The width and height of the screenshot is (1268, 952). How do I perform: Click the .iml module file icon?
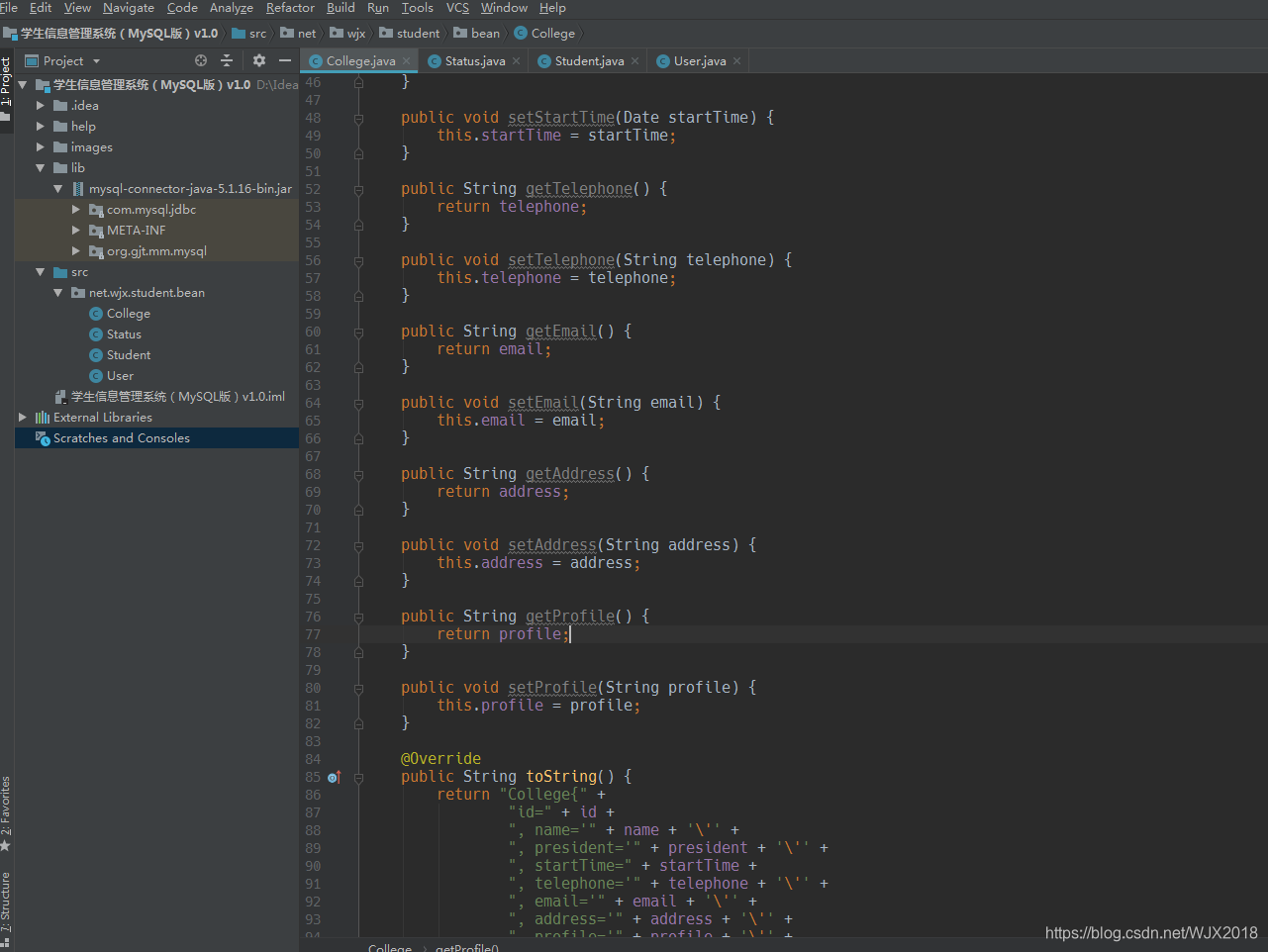click(x=60, y=397)
